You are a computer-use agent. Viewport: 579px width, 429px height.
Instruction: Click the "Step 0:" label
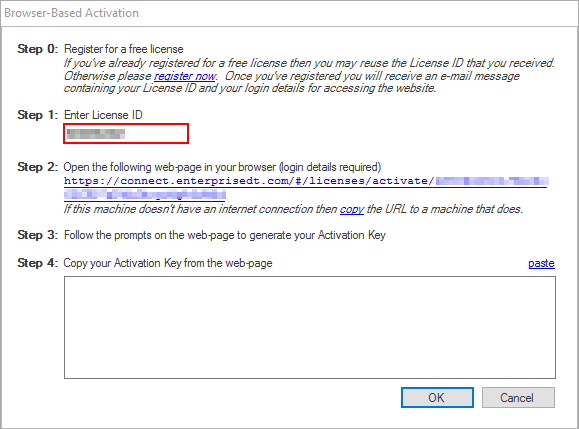(x=37, y=49)
